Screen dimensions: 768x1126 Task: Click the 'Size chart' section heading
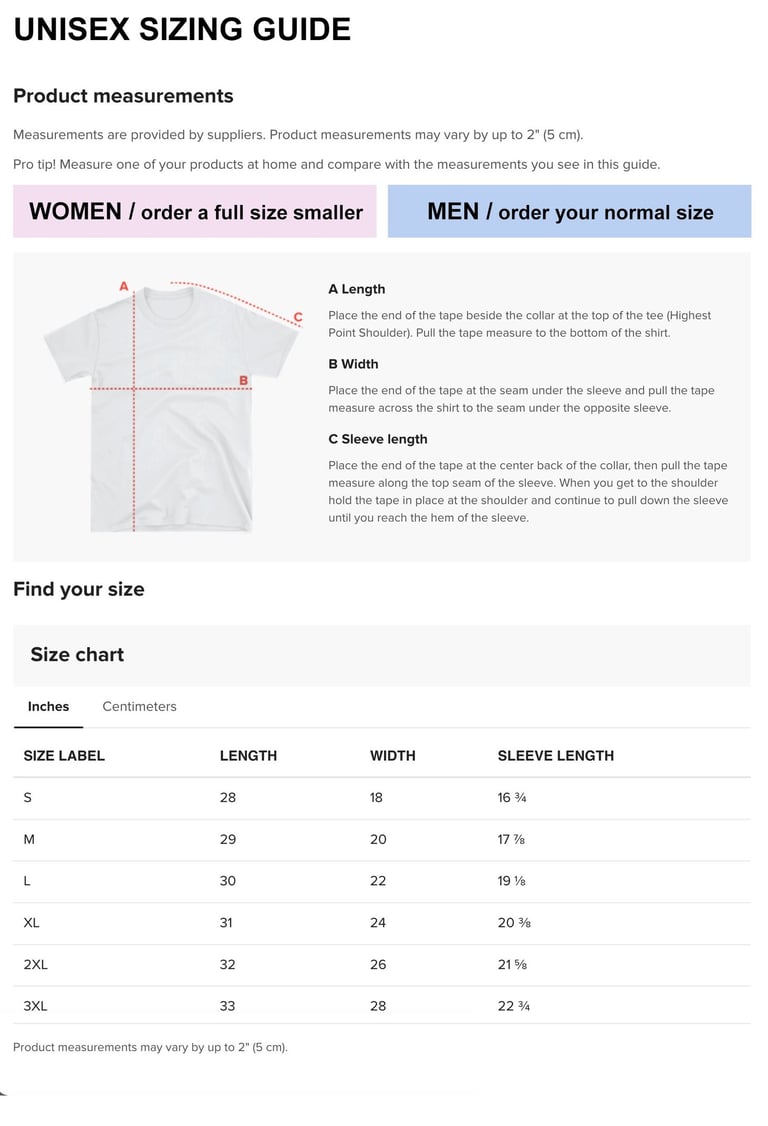tap(77, 654)
